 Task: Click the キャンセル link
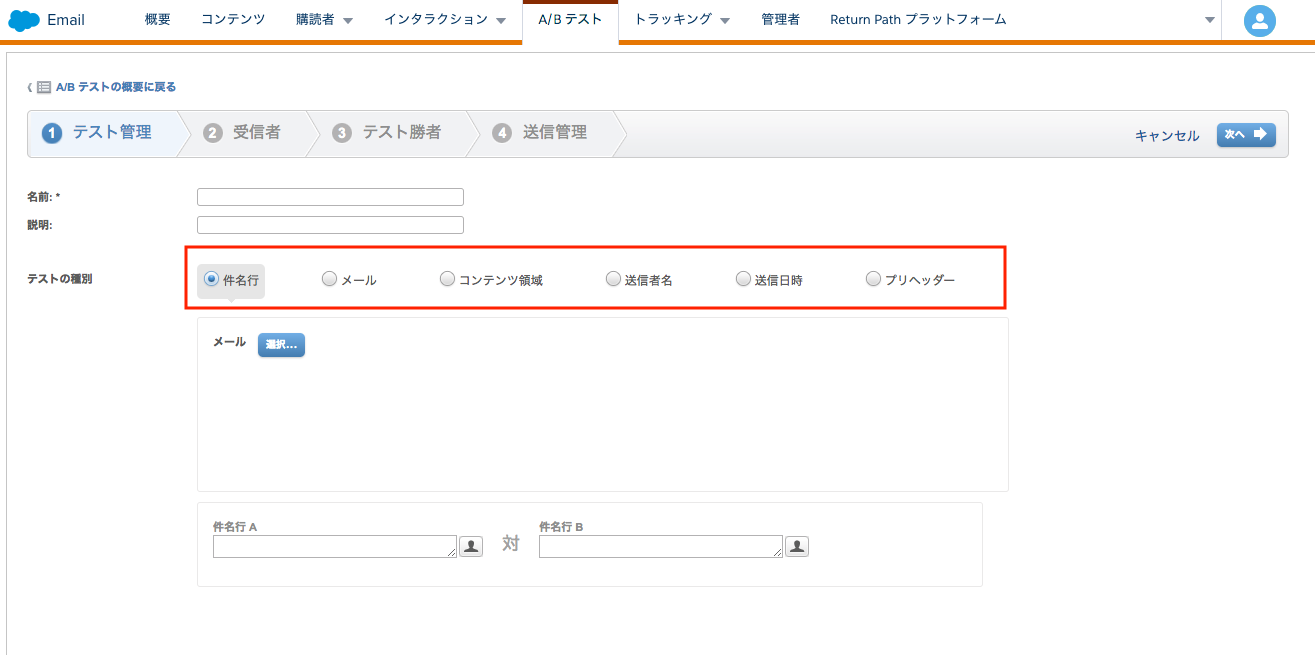1167,136
